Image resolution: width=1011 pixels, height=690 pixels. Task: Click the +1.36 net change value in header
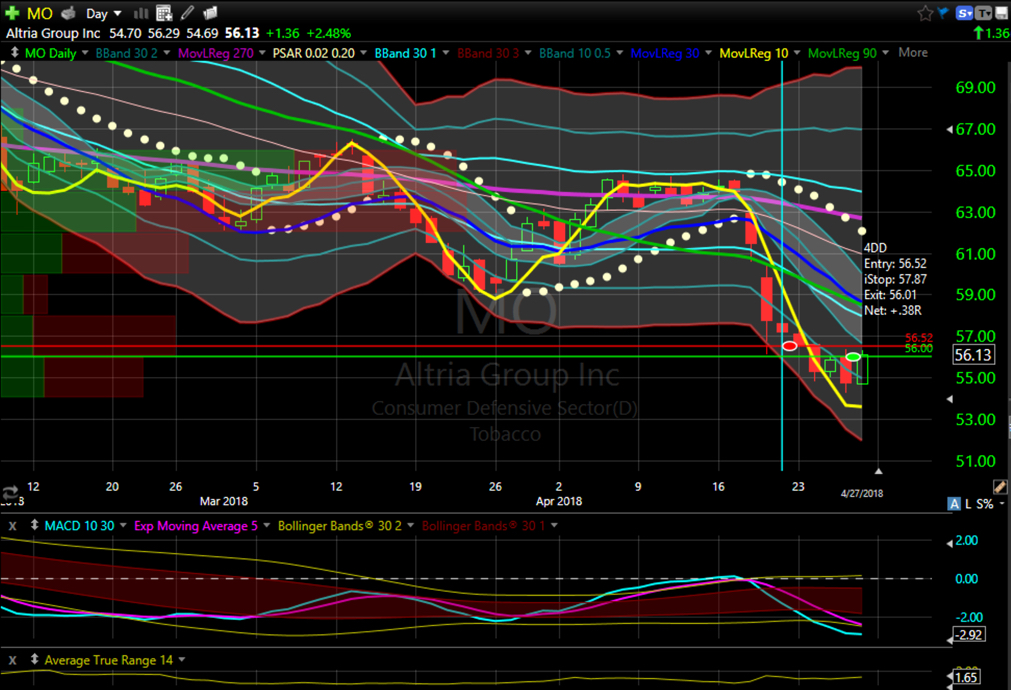pos(282,33)
